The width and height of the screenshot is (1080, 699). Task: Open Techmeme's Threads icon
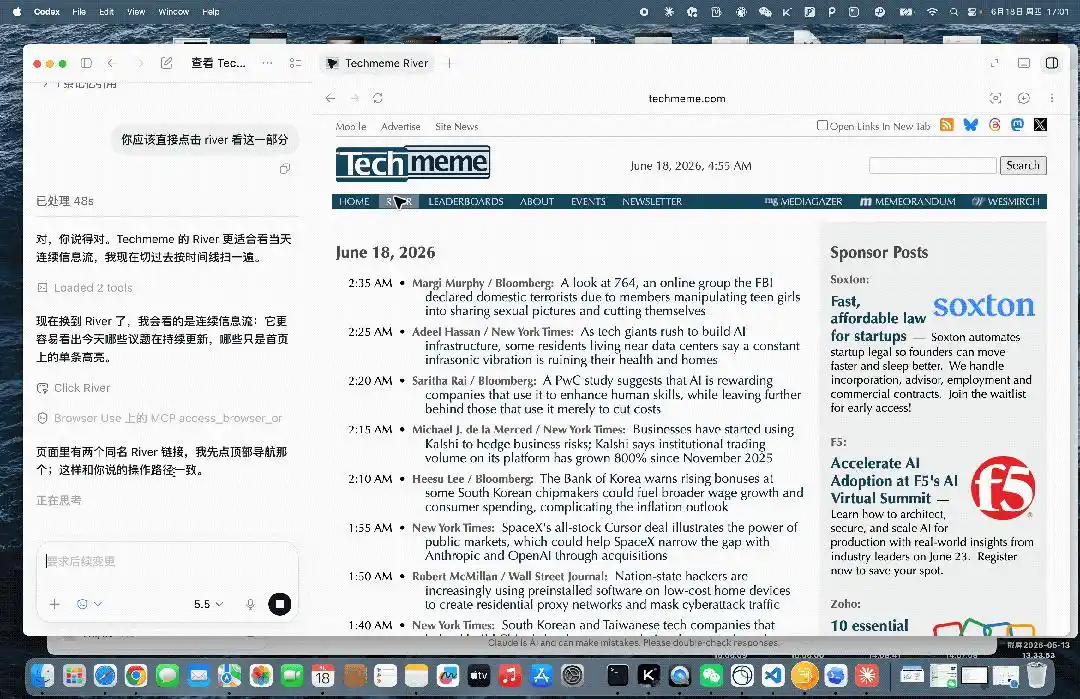click(994, 125)
